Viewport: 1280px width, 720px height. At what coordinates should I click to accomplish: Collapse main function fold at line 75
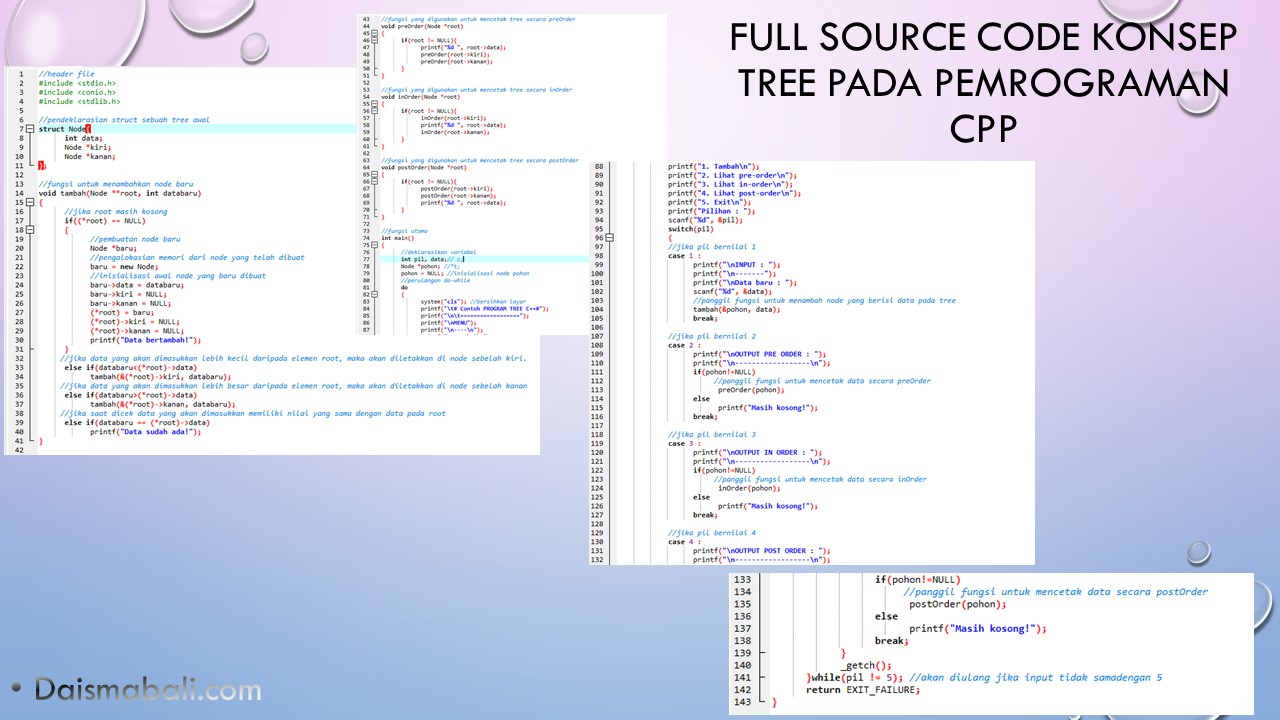coord(372,245)
